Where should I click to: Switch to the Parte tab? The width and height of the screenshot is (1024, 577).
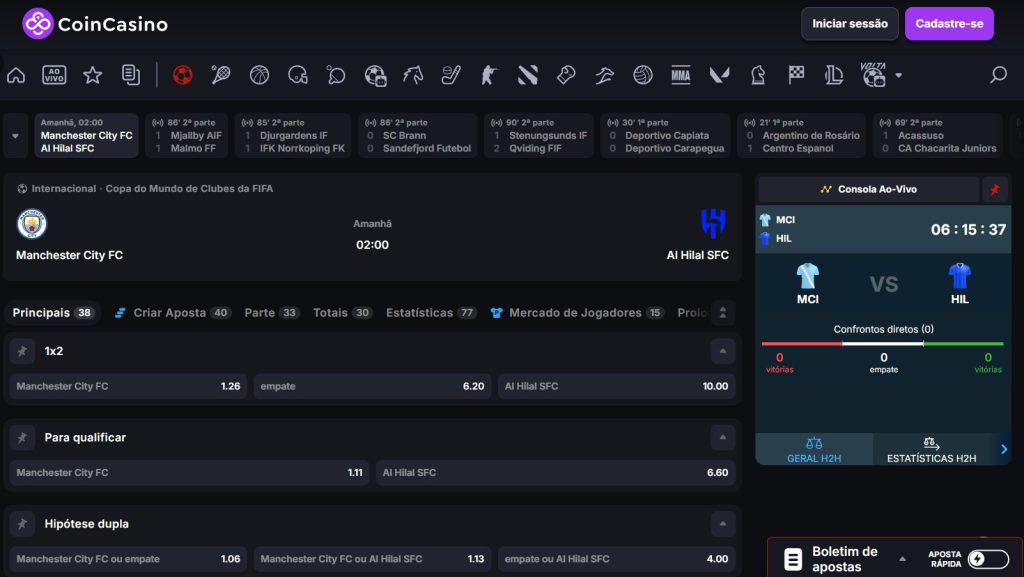272,313
